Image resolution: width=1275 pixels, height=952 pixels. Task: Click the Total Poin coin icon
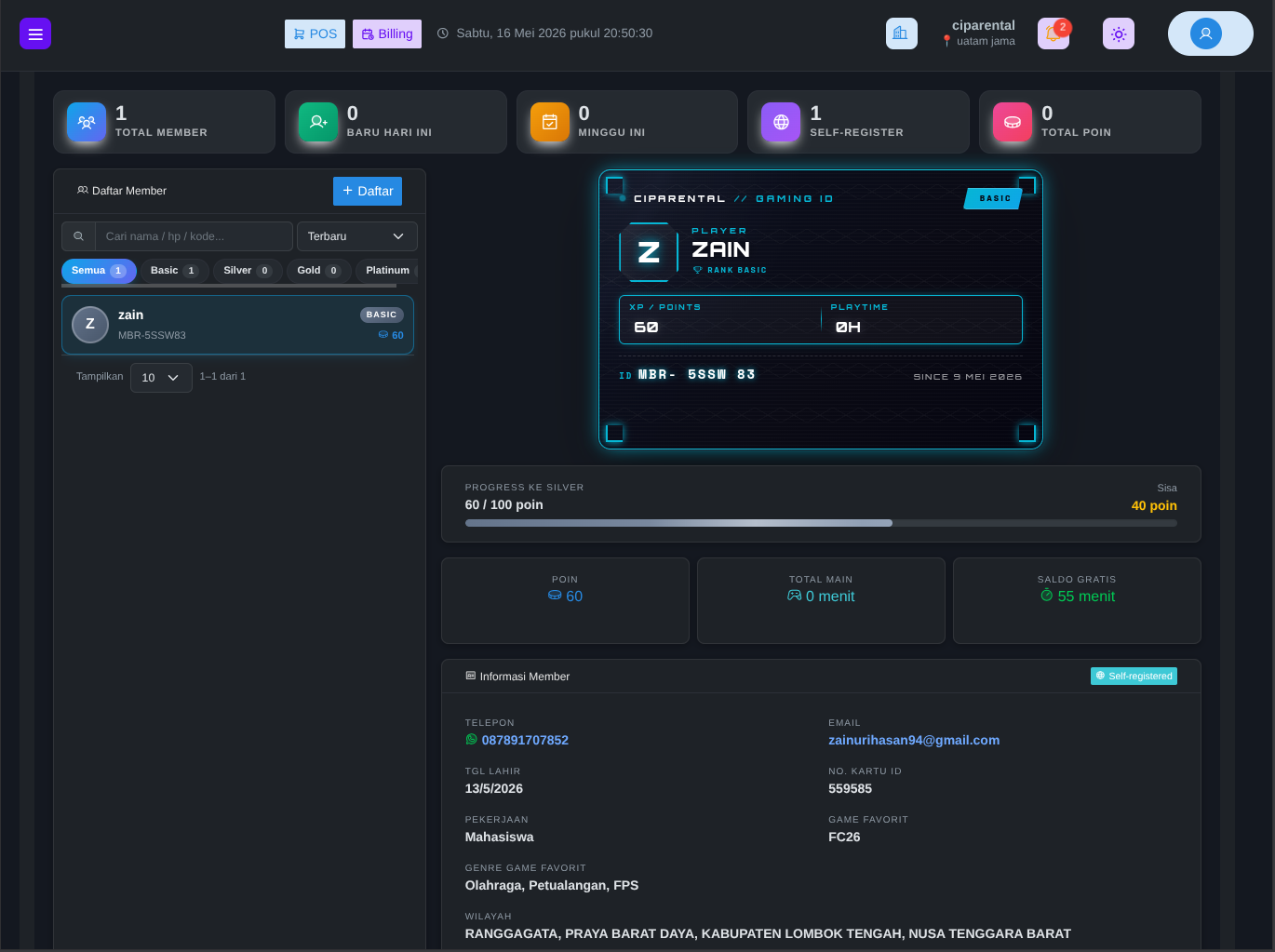[1013, 122]
